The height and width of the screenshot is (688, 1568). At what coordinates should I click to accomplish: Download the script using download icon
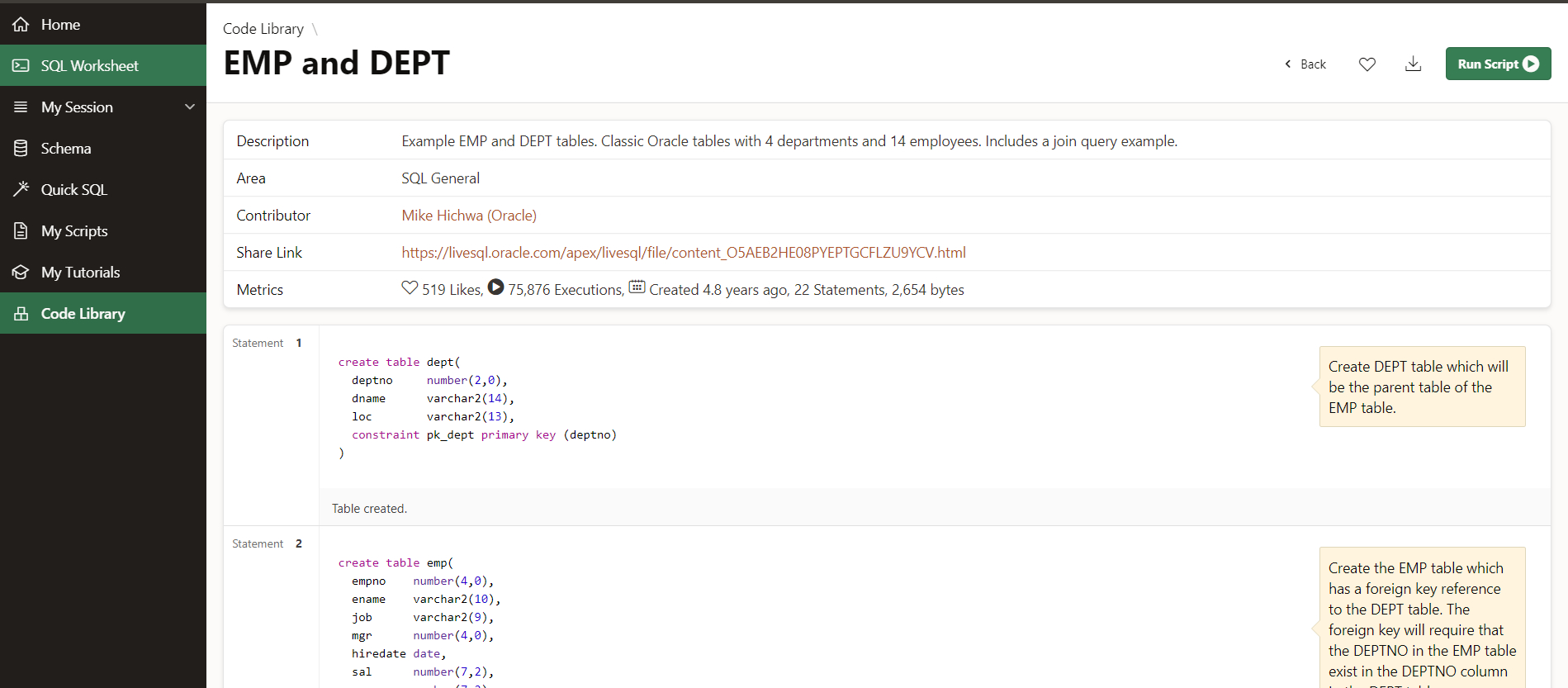pos(1413,64)
